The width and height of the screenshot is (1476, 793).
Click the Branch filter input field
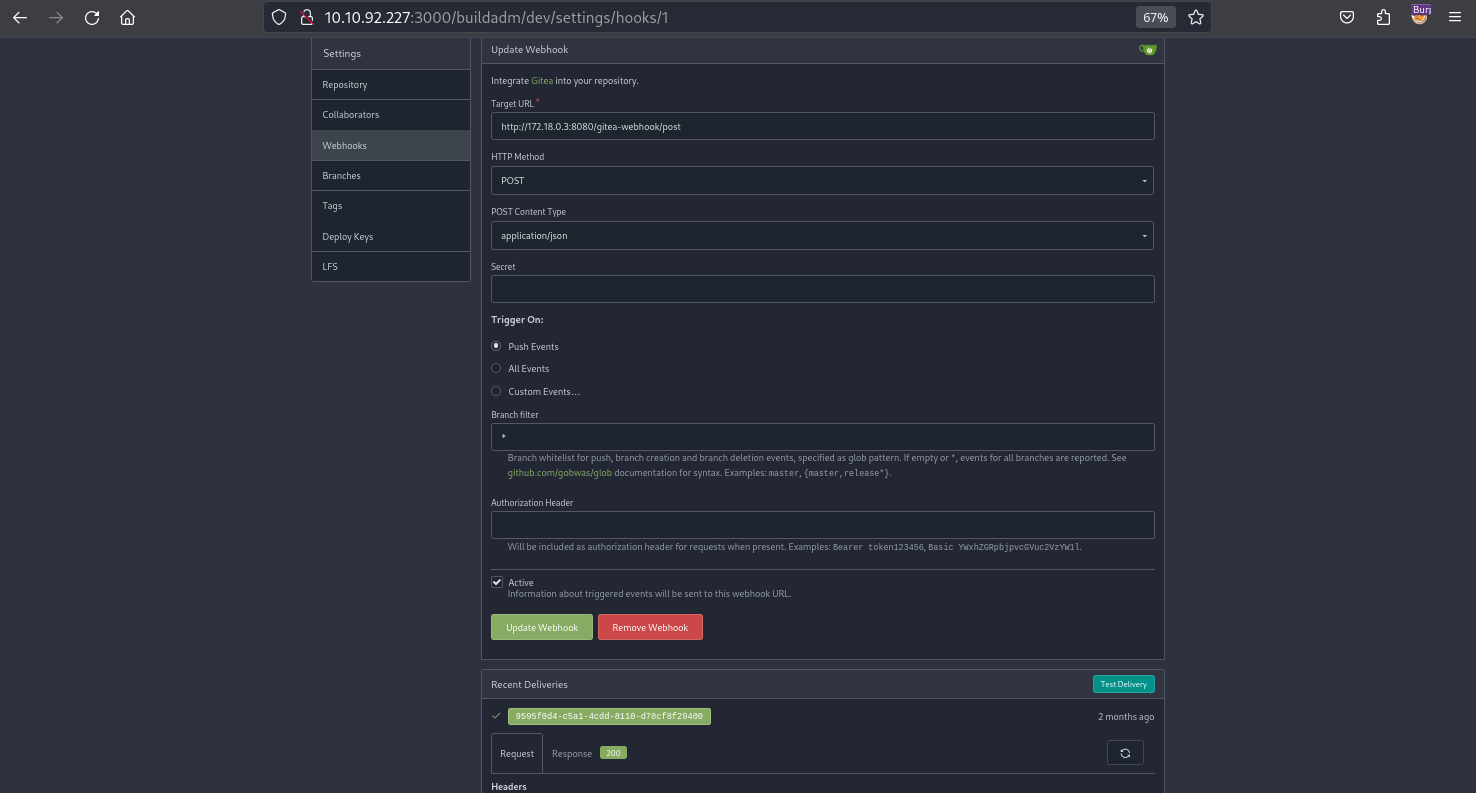point(822,437)
